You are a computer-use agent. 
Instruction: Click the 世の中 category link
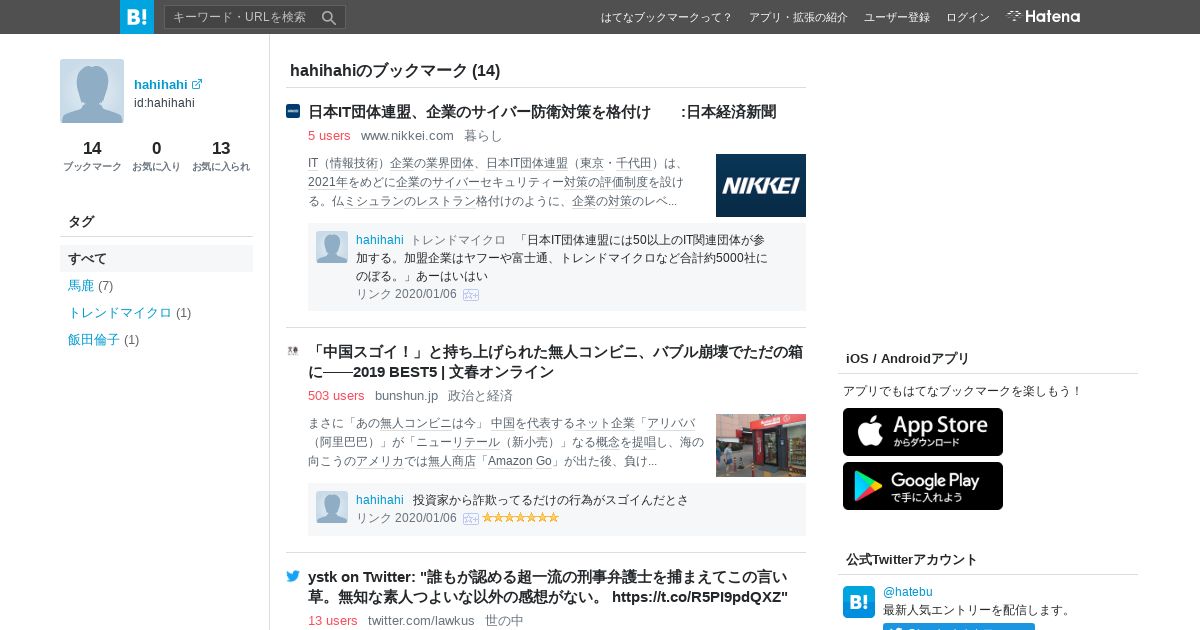pos(504,620)
